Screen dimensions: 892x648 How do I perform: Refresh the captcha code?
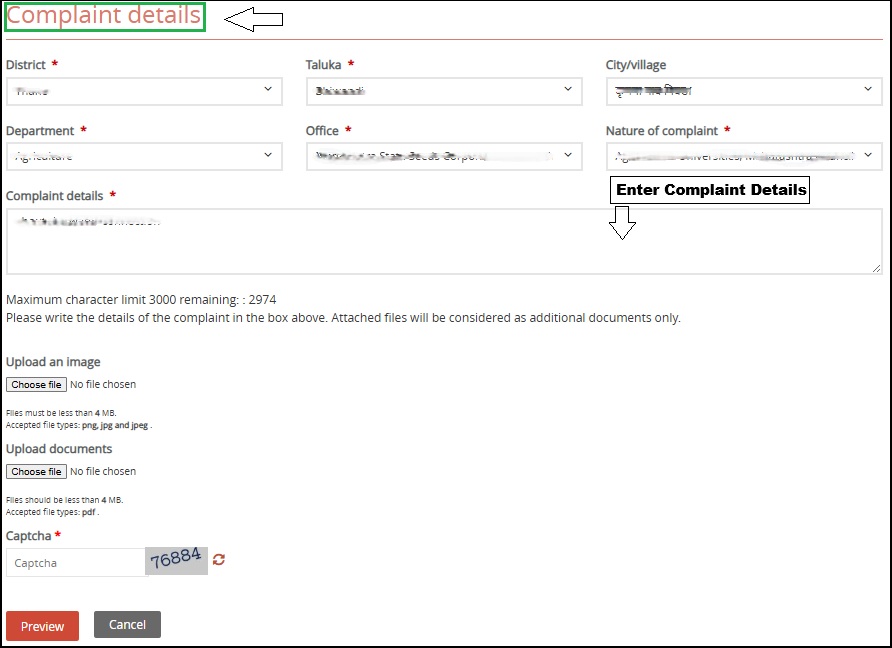219,560
